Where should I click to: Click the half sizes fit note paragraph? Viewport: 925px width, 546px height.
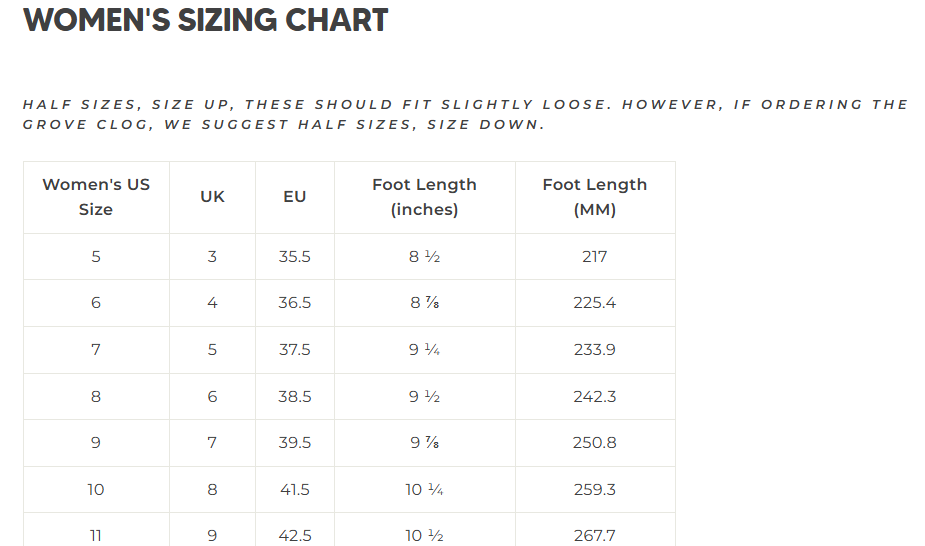tap(465, 114)
